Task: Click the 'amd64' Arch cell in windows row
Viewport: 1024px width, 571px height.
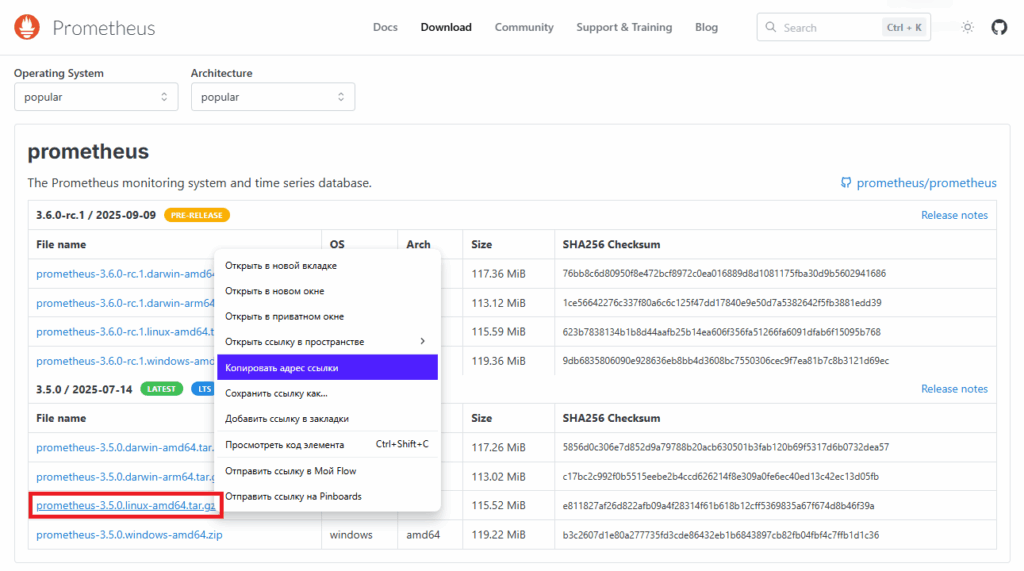Action: click(x=423, y=534)
